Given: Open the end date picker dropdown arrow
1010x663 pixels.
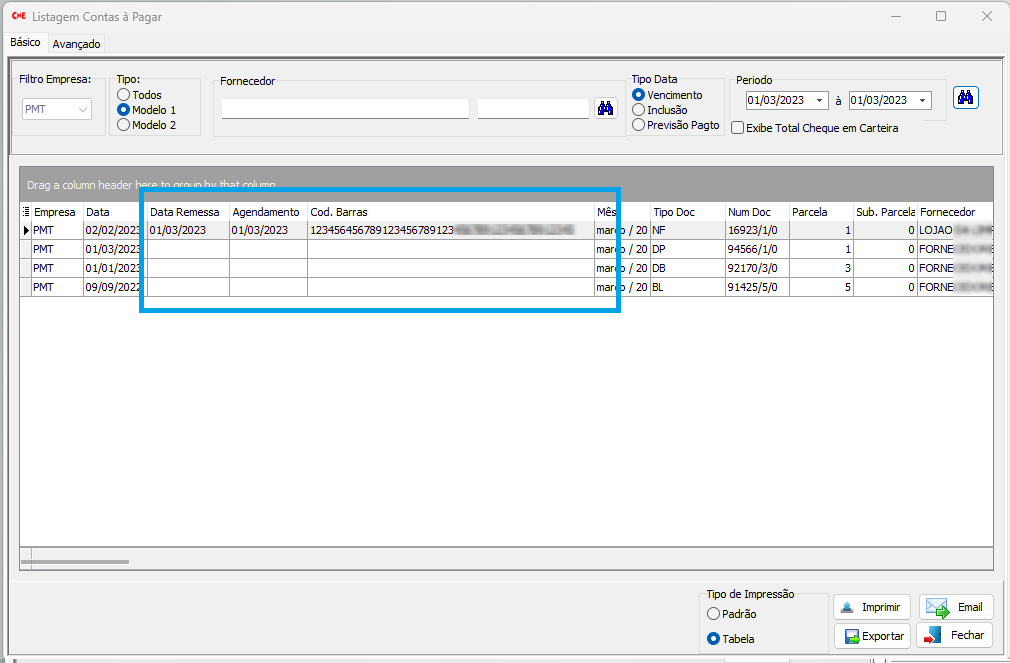Looking at the screenshot, I should (x=922, y=100).
